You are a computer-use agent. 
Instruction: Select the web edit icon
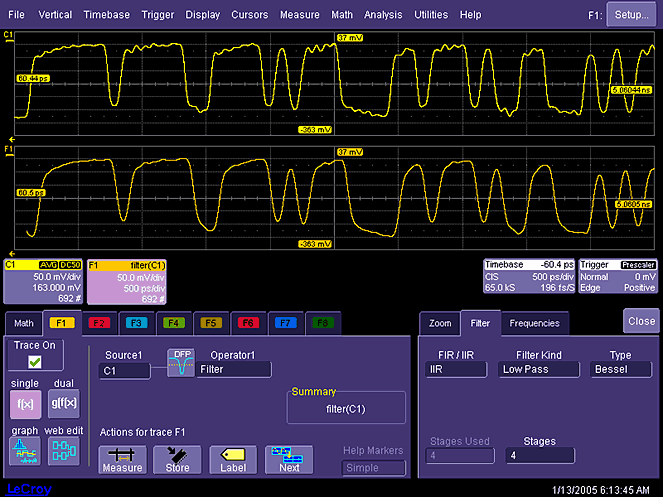click(x=63, y=453)
